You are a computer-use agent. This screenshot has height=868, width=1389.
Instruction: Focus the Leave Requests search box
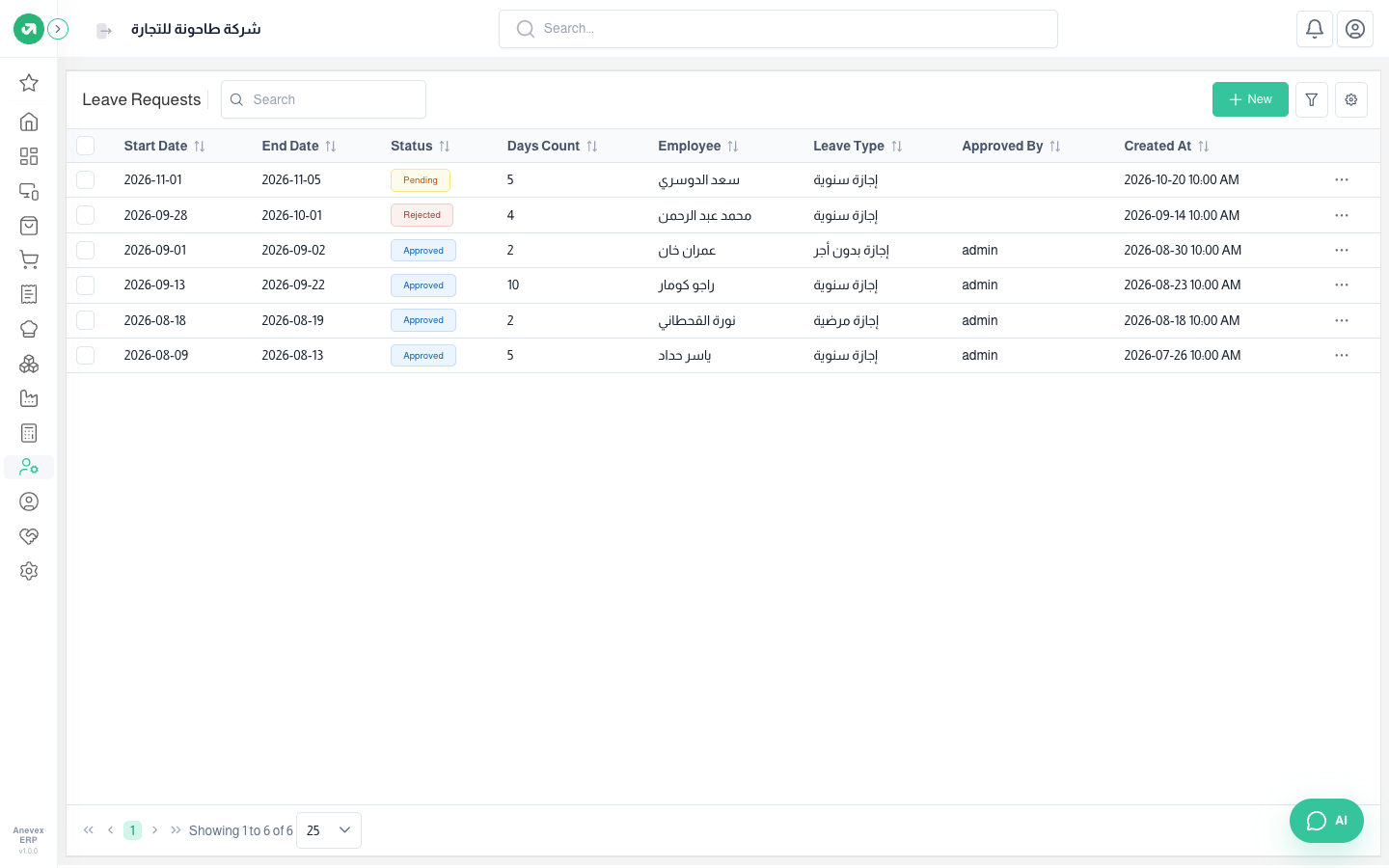pos(323,99)
